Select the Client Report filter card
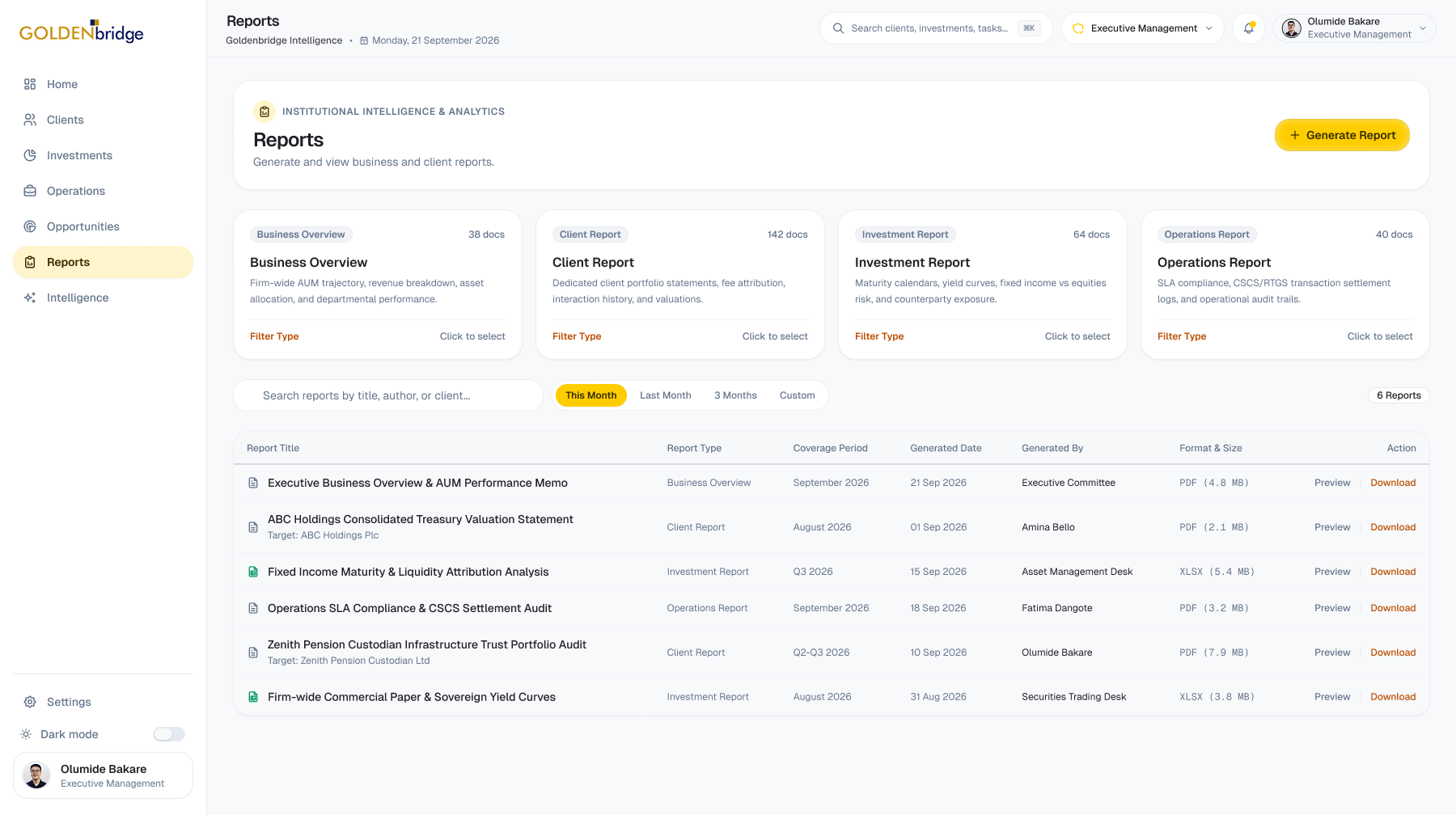 tap(680, 285)
